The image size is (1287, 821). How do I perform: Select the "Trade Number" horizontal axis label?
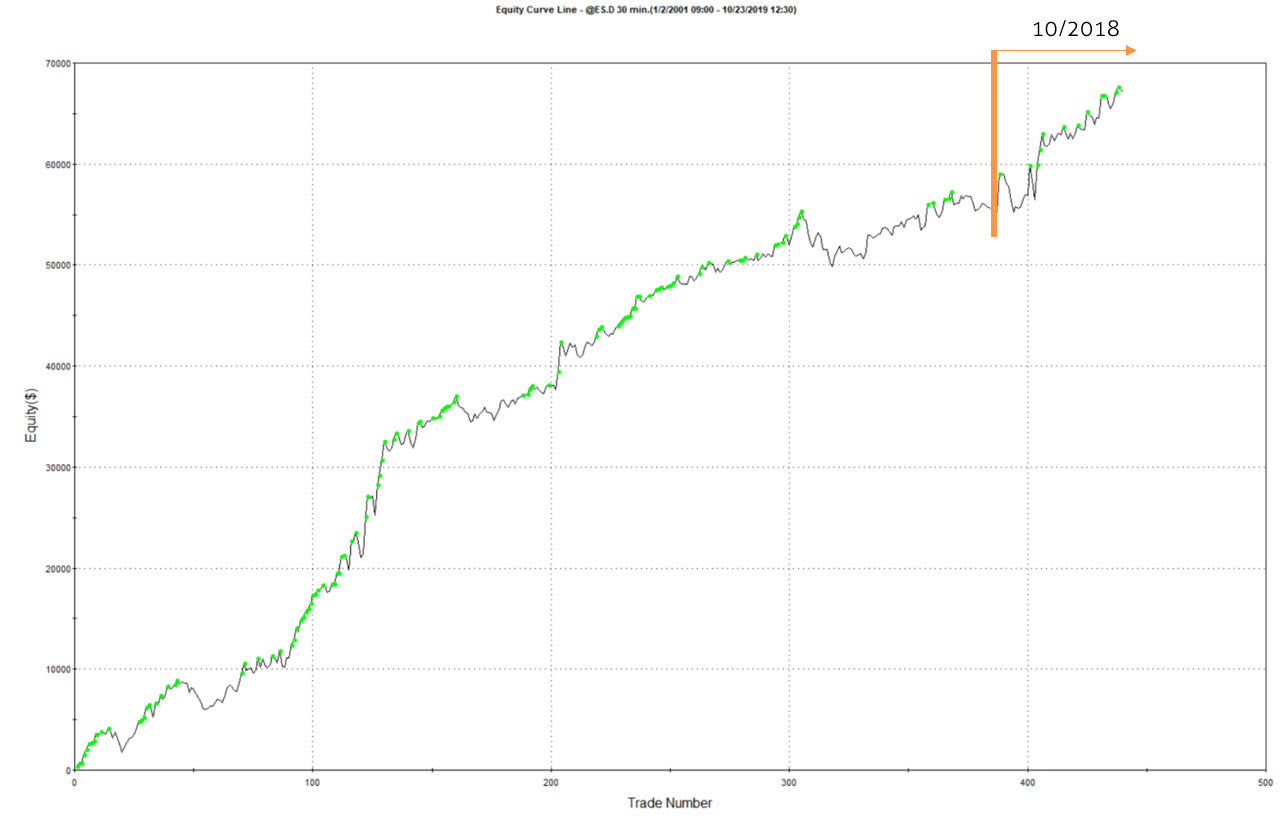(x=670, y=803)
